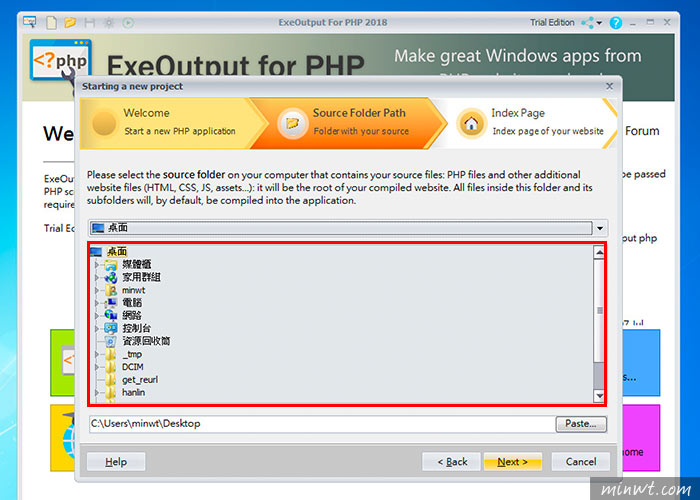Select the 資源回收筒 recycle bin icon

111,342
